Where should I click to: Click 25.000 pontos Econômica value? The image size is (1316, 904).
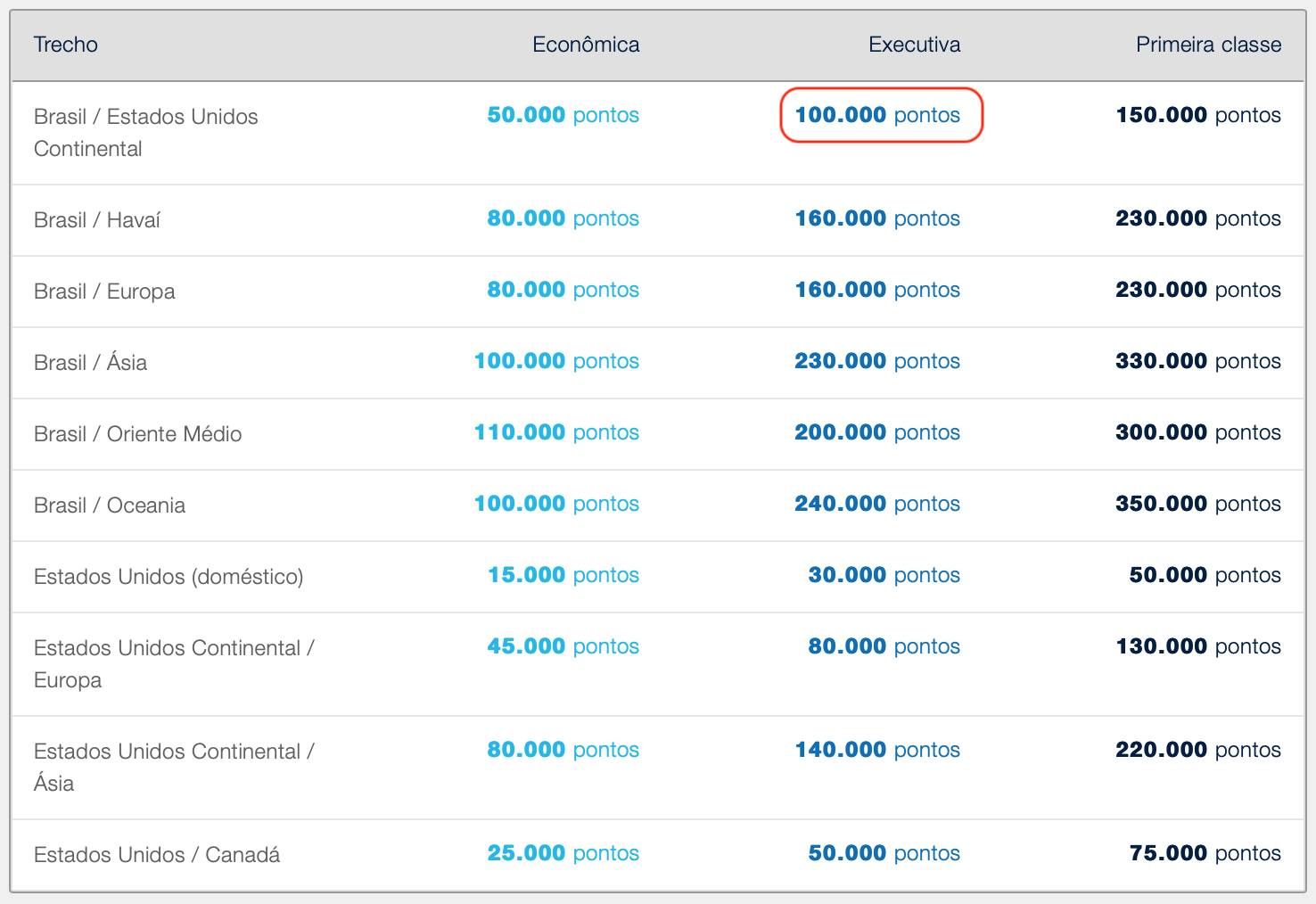pyautogui.click(x=563, y=853)
